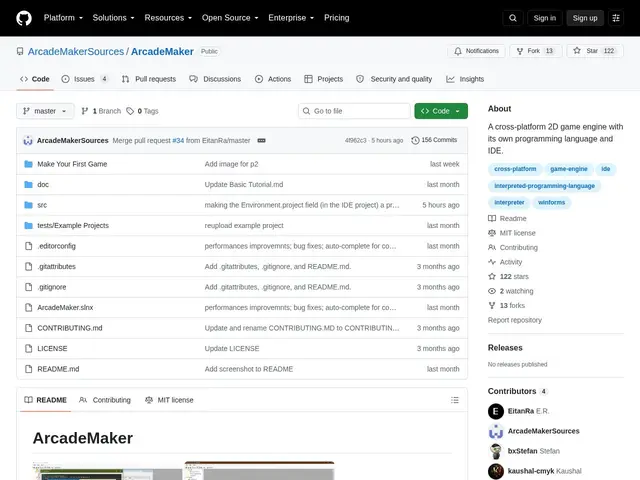
Task: Click the doc folder icon
Action: tap(28, 184)
